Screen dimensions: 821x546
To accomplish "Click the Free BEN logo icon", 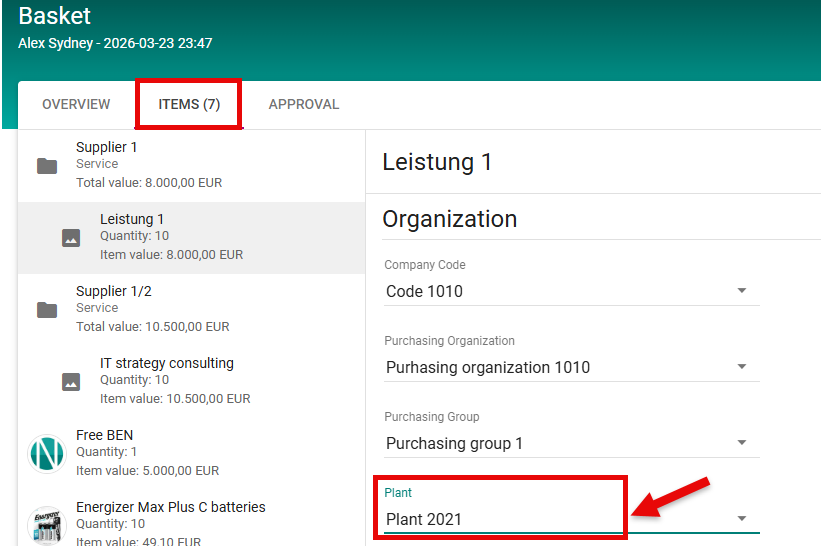I will 46,453.
